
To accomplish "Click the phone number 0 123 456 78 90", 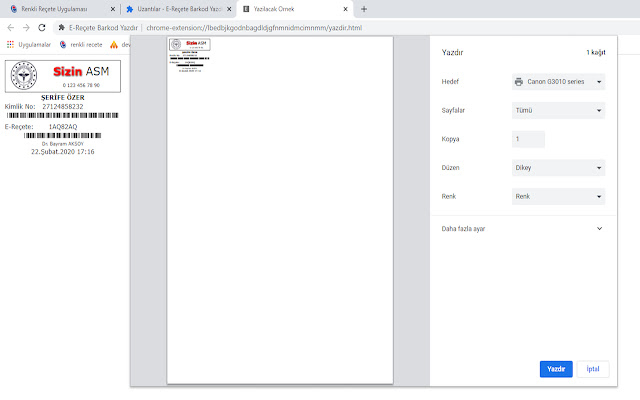I will pos(81,85).
